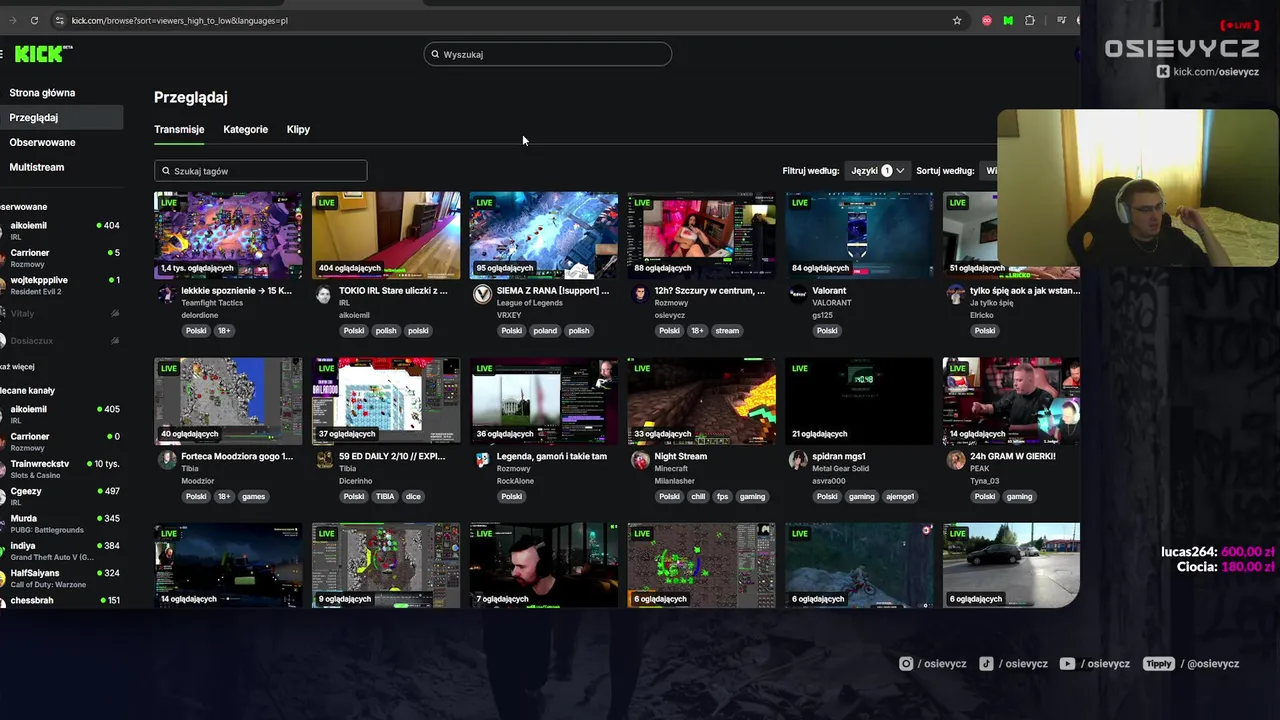Click the poland tag on VRXEY stream
The image size is (1280, 720).
pyautogui.click(x=545, y=331)
